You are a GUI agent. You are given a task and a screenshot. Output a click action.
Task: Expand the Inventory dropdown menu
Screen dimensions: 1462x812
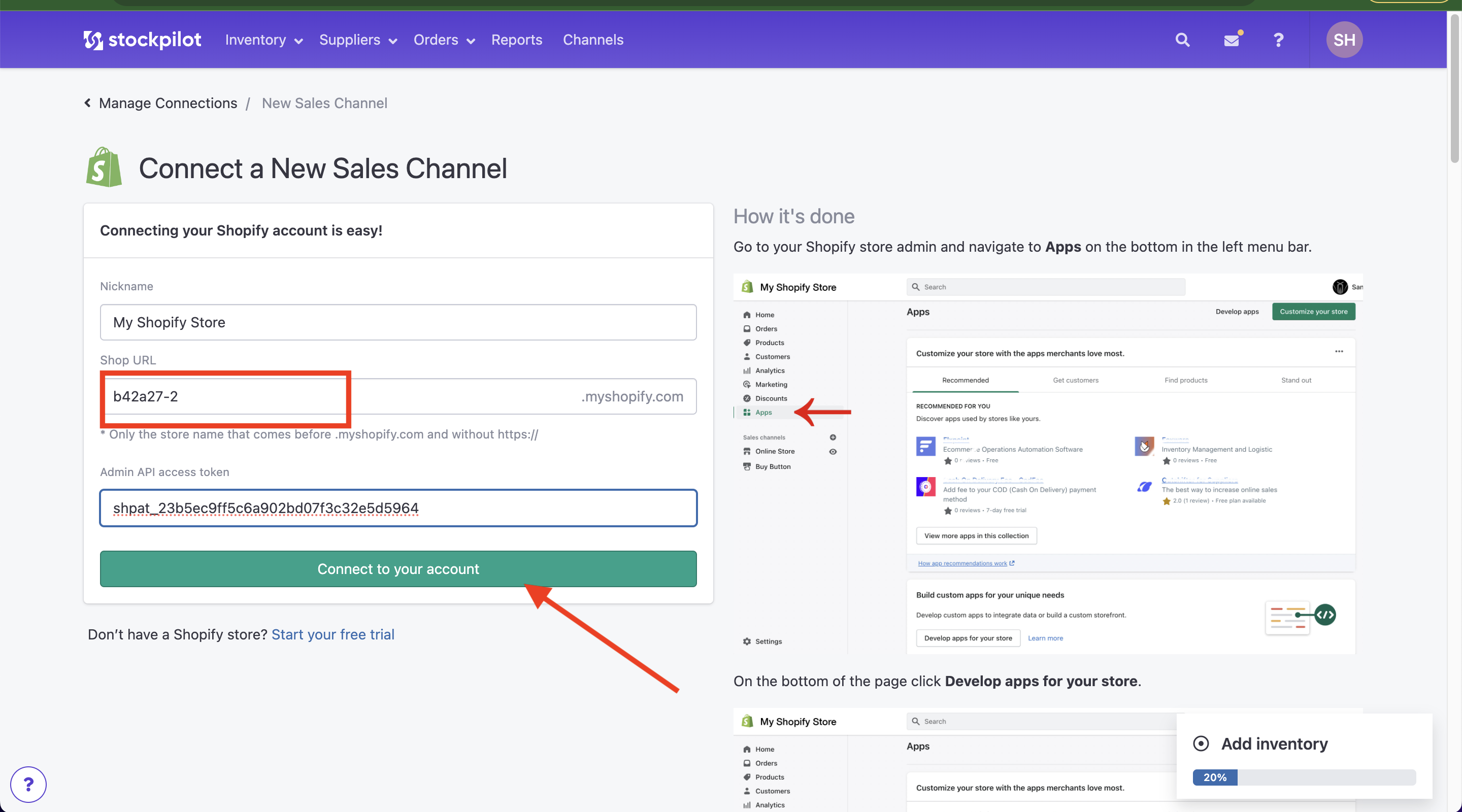point(264,40)
